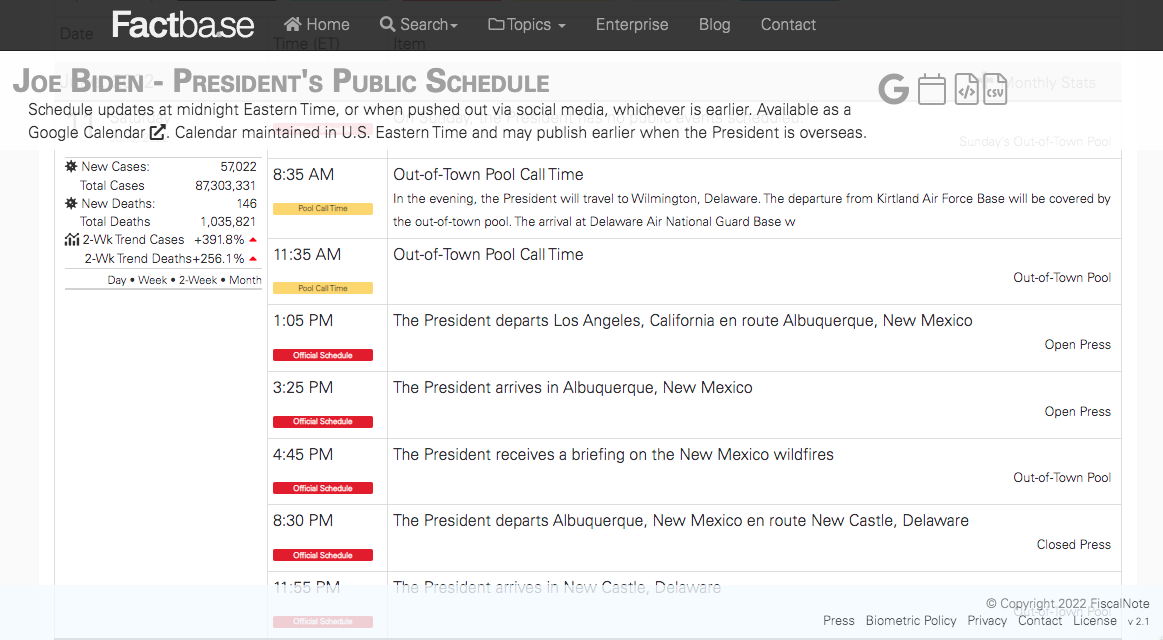Open the License footer link

[1094, 621]
